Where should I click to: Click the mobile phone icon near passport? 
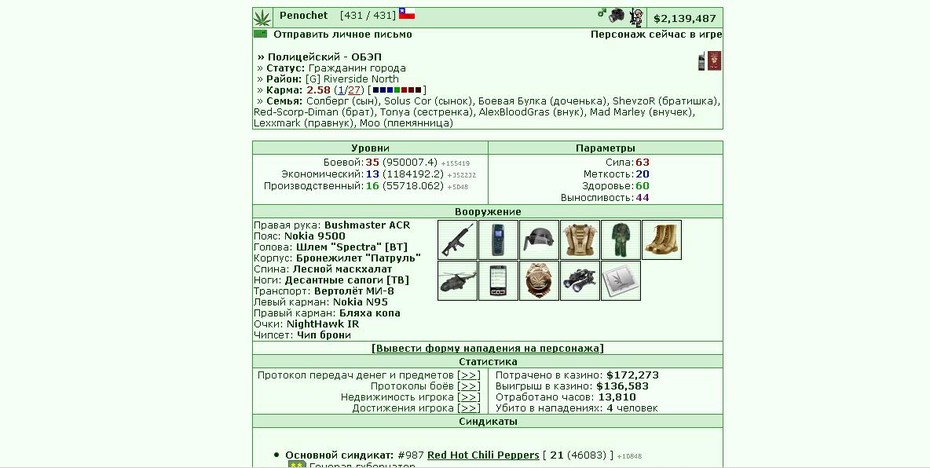(702, 61)
